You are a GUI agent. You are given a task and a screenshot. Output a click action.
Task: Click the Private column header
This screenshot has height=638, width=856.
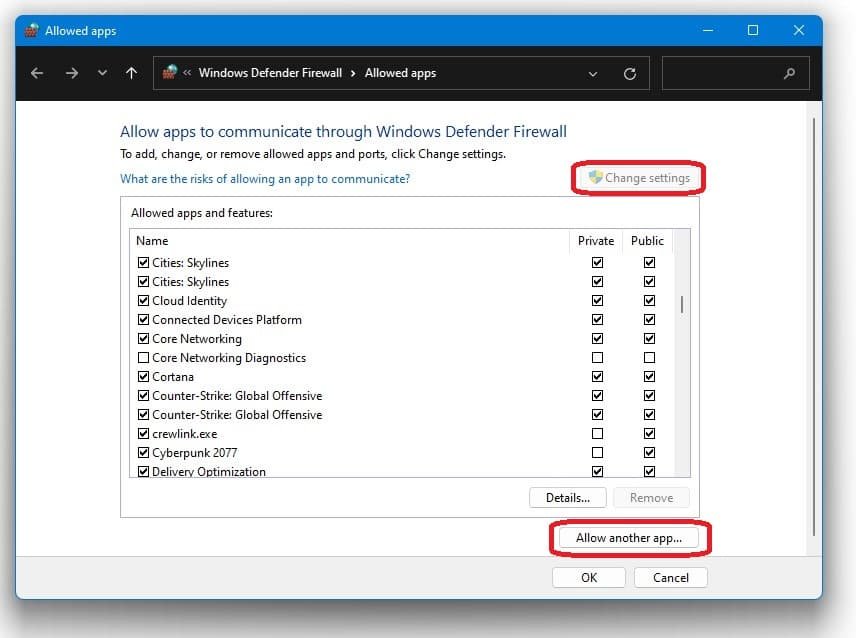[x=596, y=241]
